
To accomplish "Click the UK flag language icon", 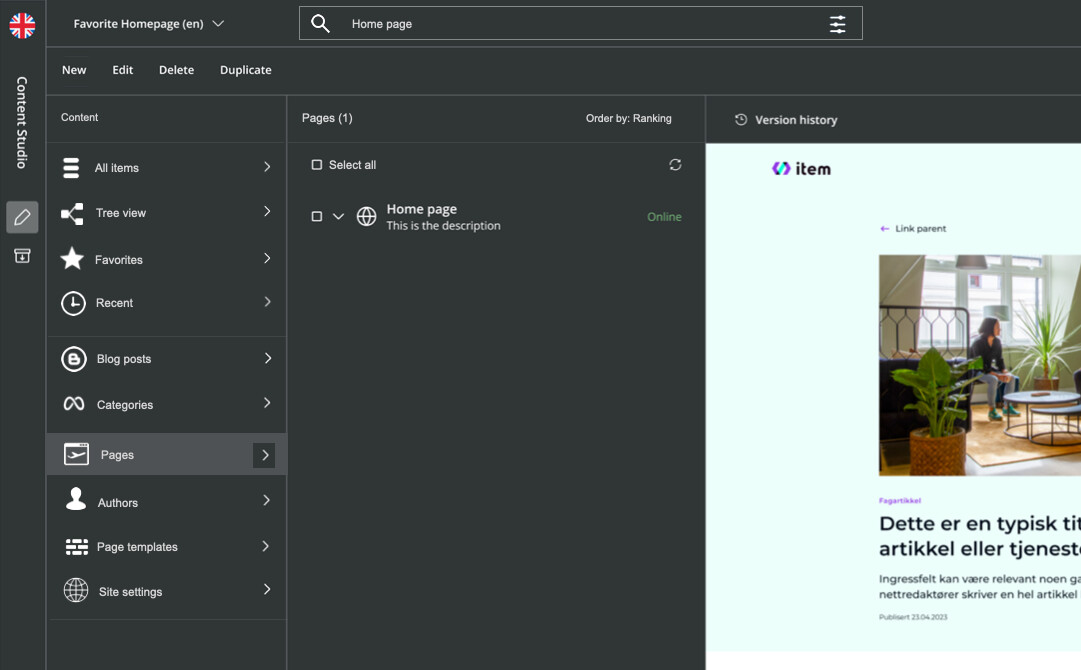I will coord(22,25).
